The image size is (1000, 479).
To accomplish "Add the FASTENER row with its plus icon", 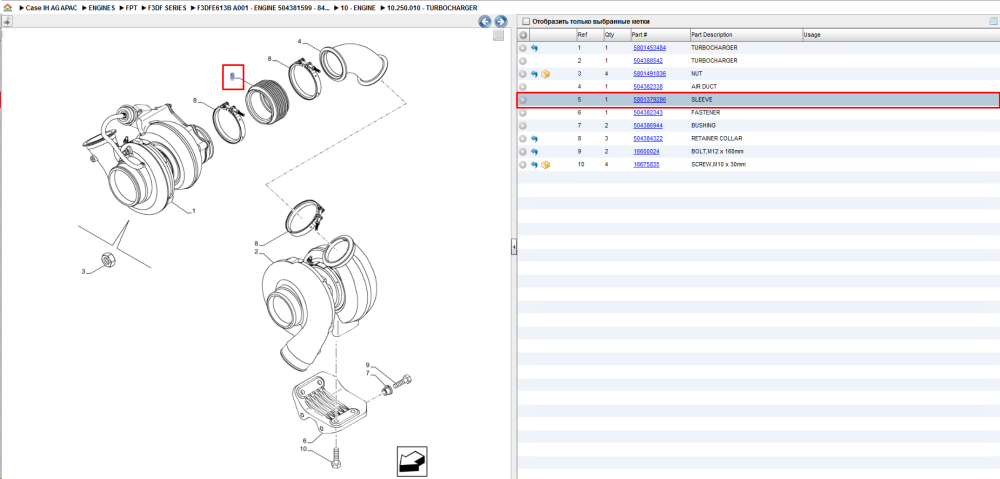I will 523,113.
